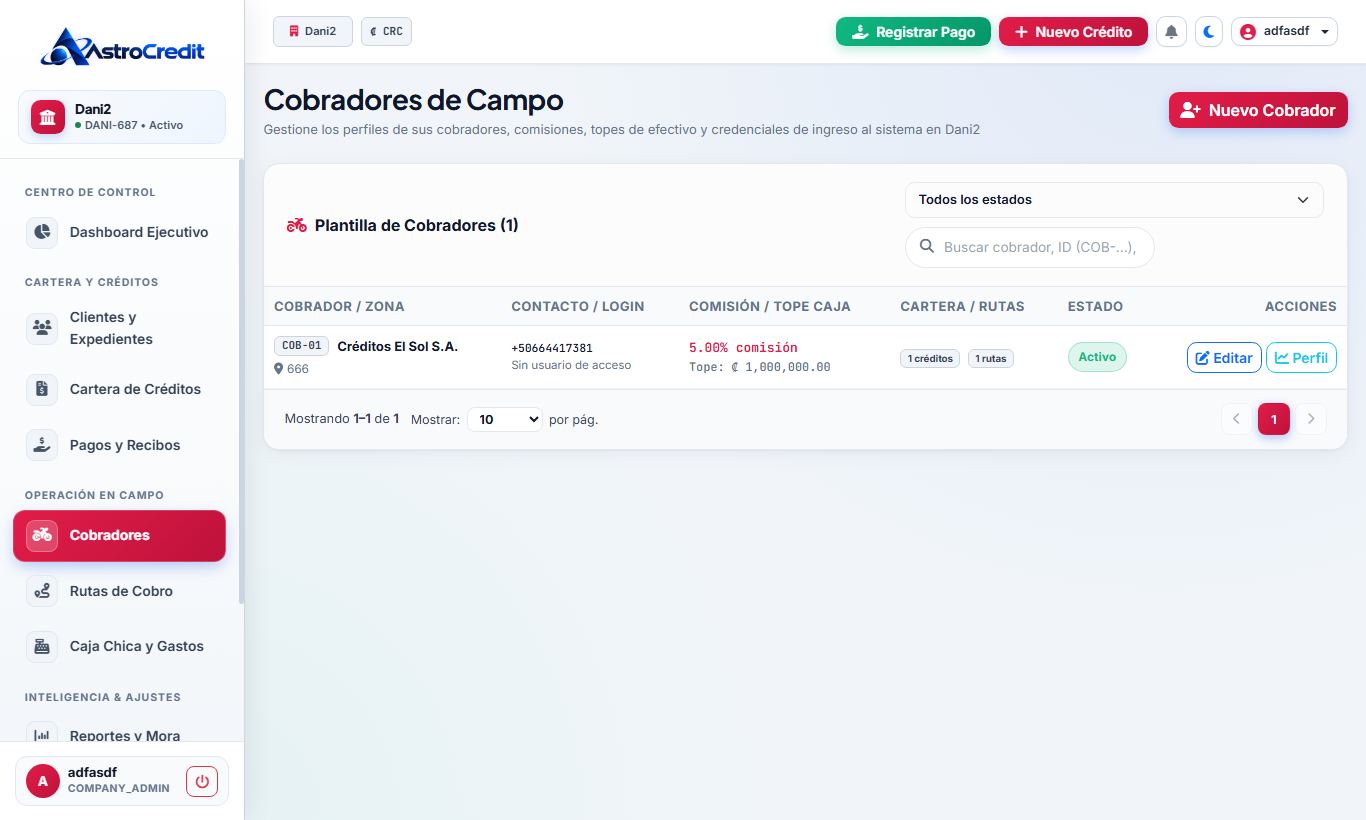Open the Todos los estados filter dropdown
Viewport: 1366px width, 820px height.
[1114, 200]
